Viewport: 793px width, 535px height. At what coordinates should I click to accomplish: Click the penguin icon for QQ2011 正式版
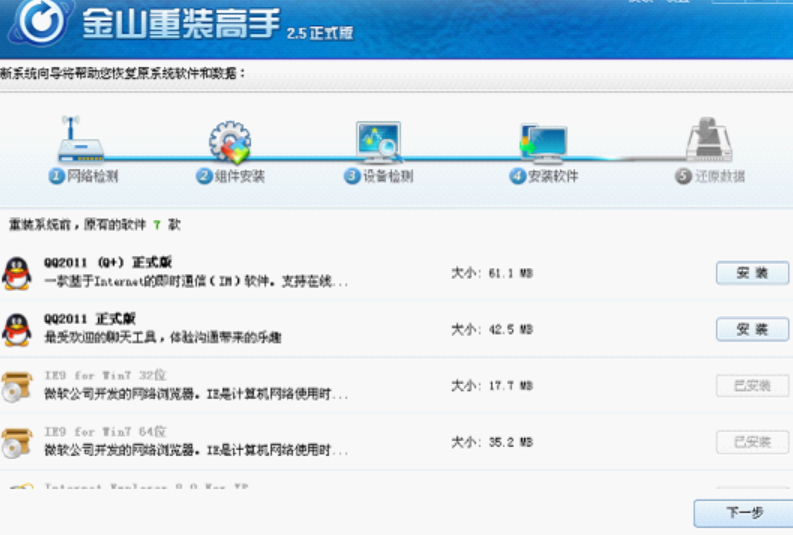[x=17, y=329]
